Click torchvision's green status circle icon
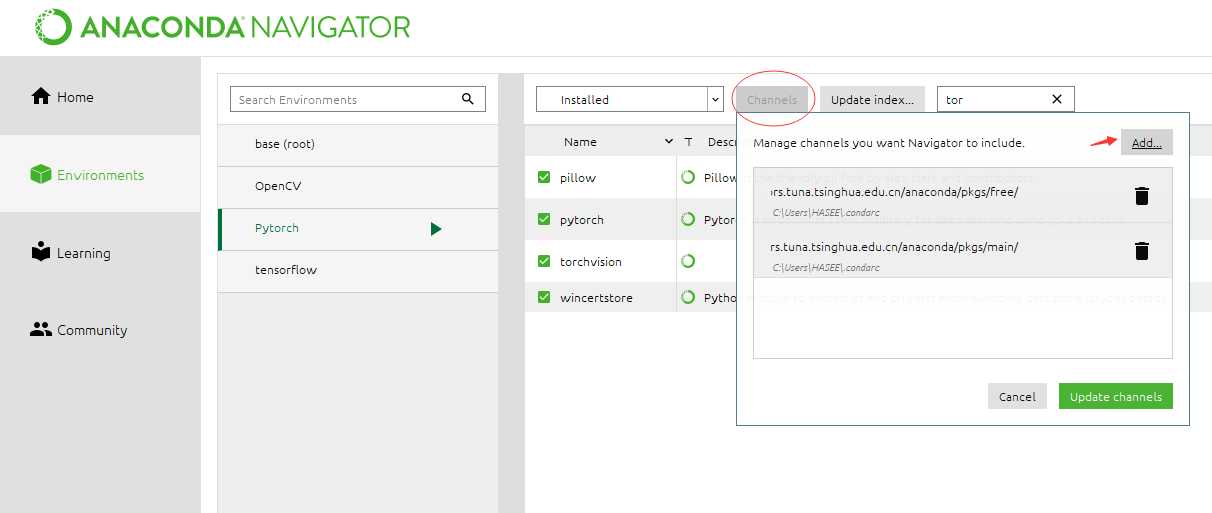 tap(688, 261)
